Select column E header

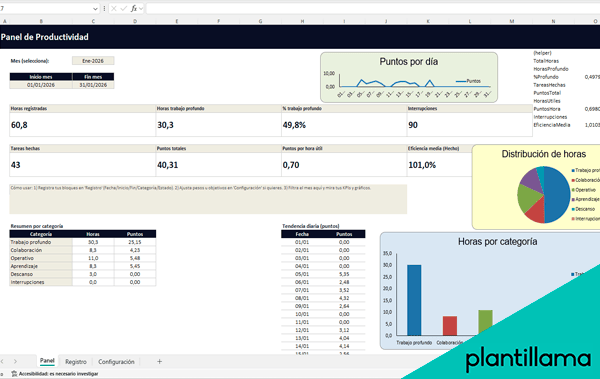click(176, 21)
